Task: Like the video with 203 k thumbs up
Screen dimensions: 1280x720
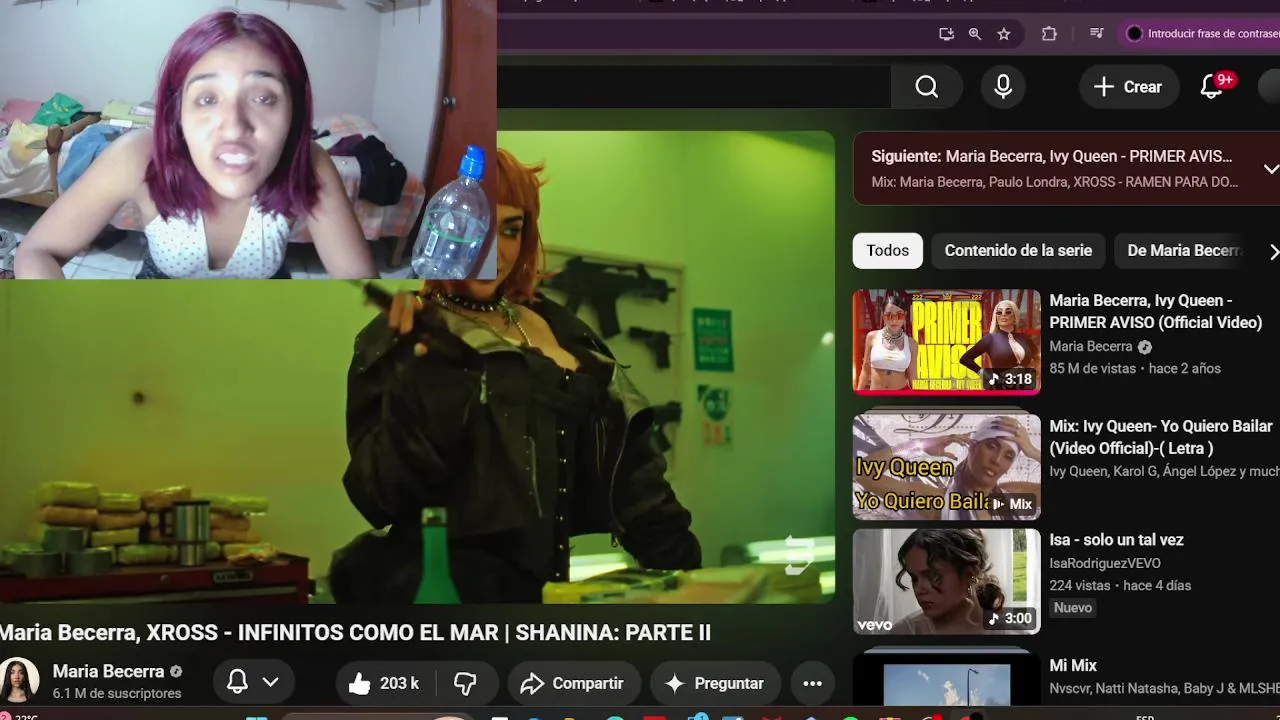Action: point(384,683)
